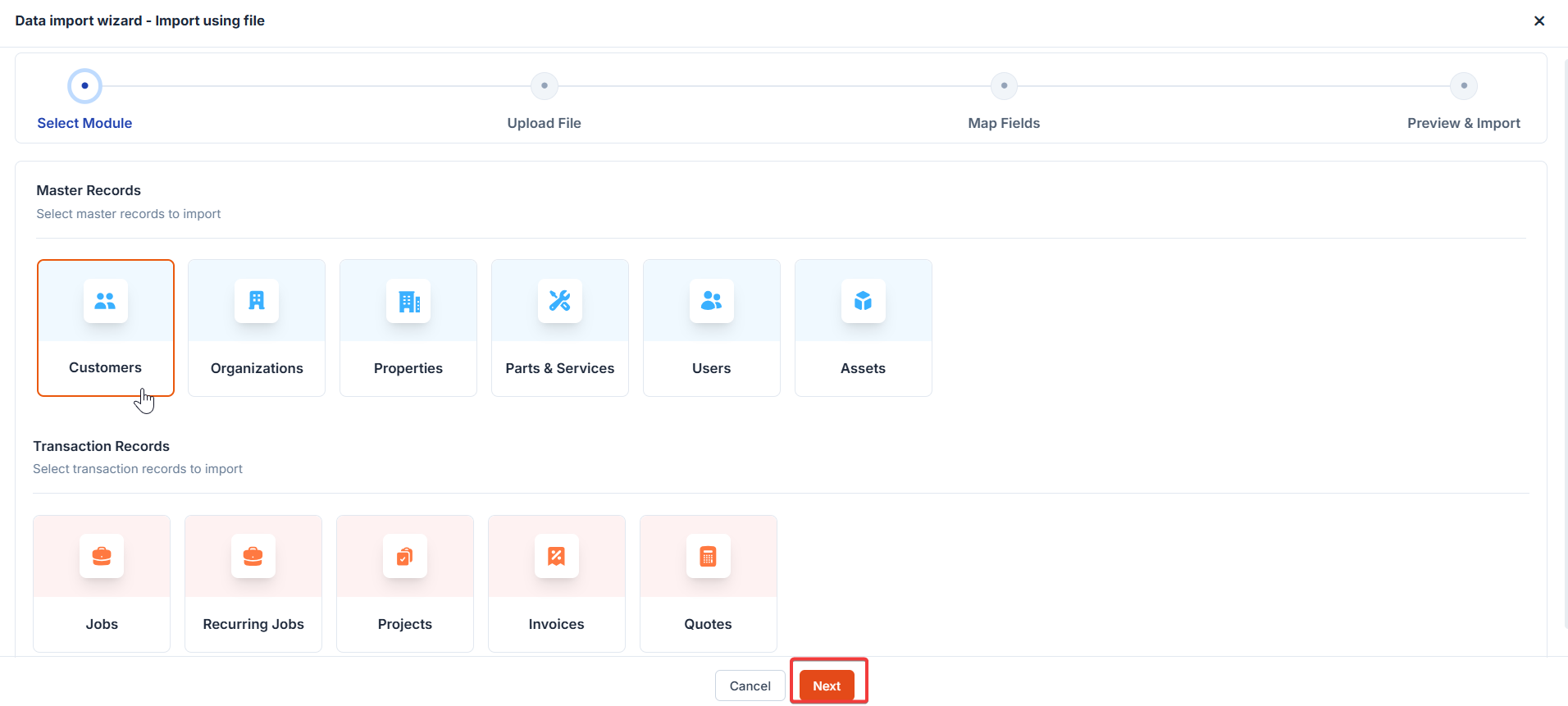Choose the Properties card label
Screen dimensions: 1568x706
coord(408,368)
